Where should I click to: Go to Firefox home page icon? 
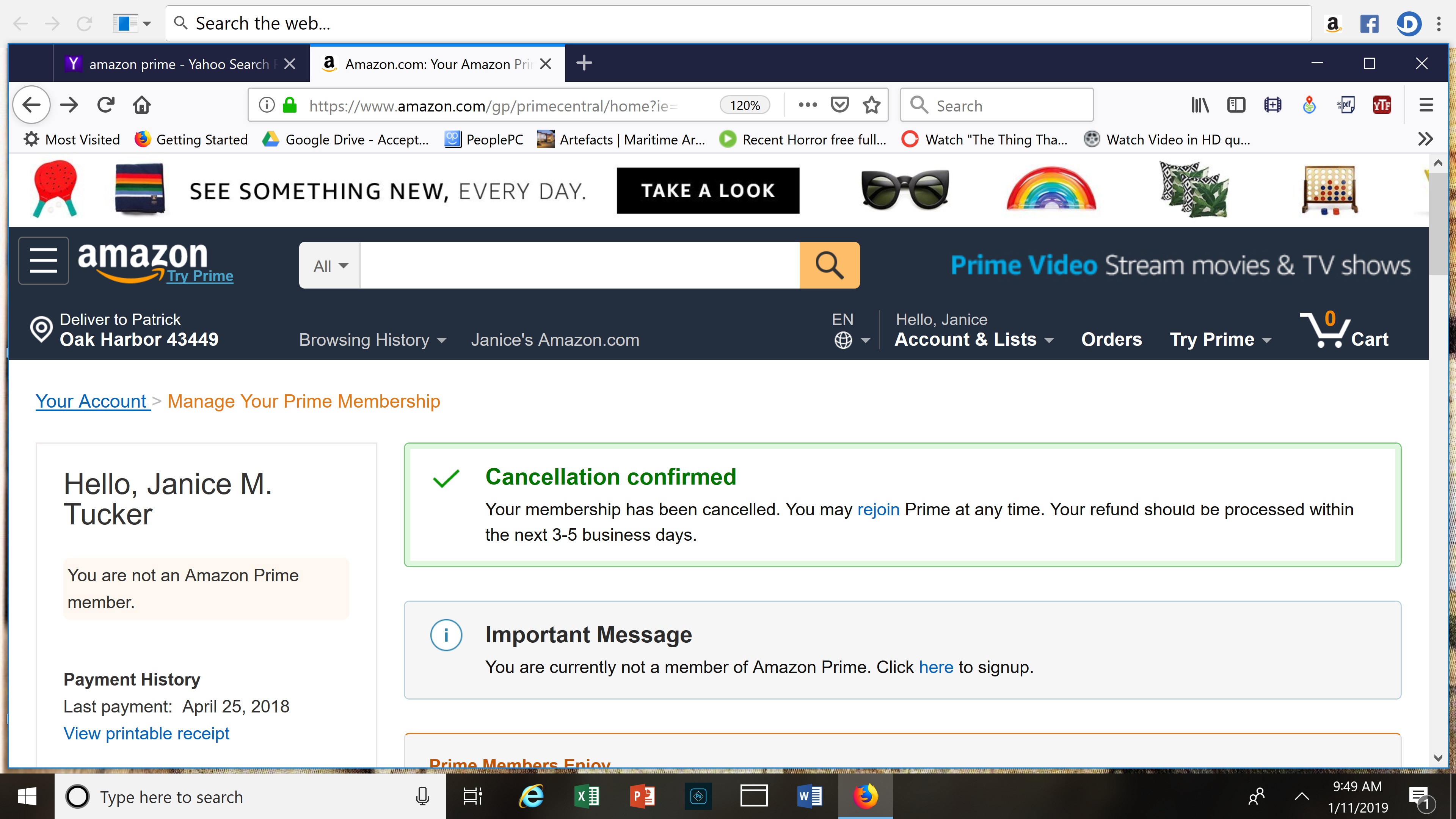[142, 105]
